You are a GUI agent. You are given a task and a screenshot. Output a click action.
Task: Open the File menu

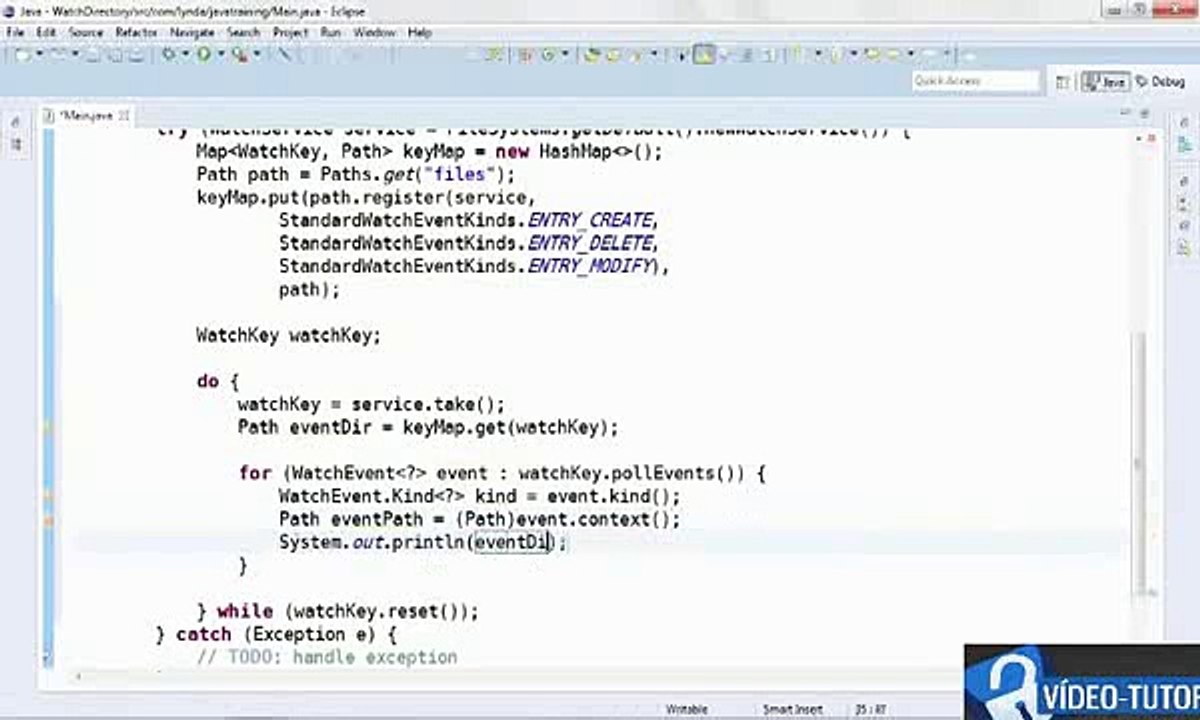tap(15, 32)
